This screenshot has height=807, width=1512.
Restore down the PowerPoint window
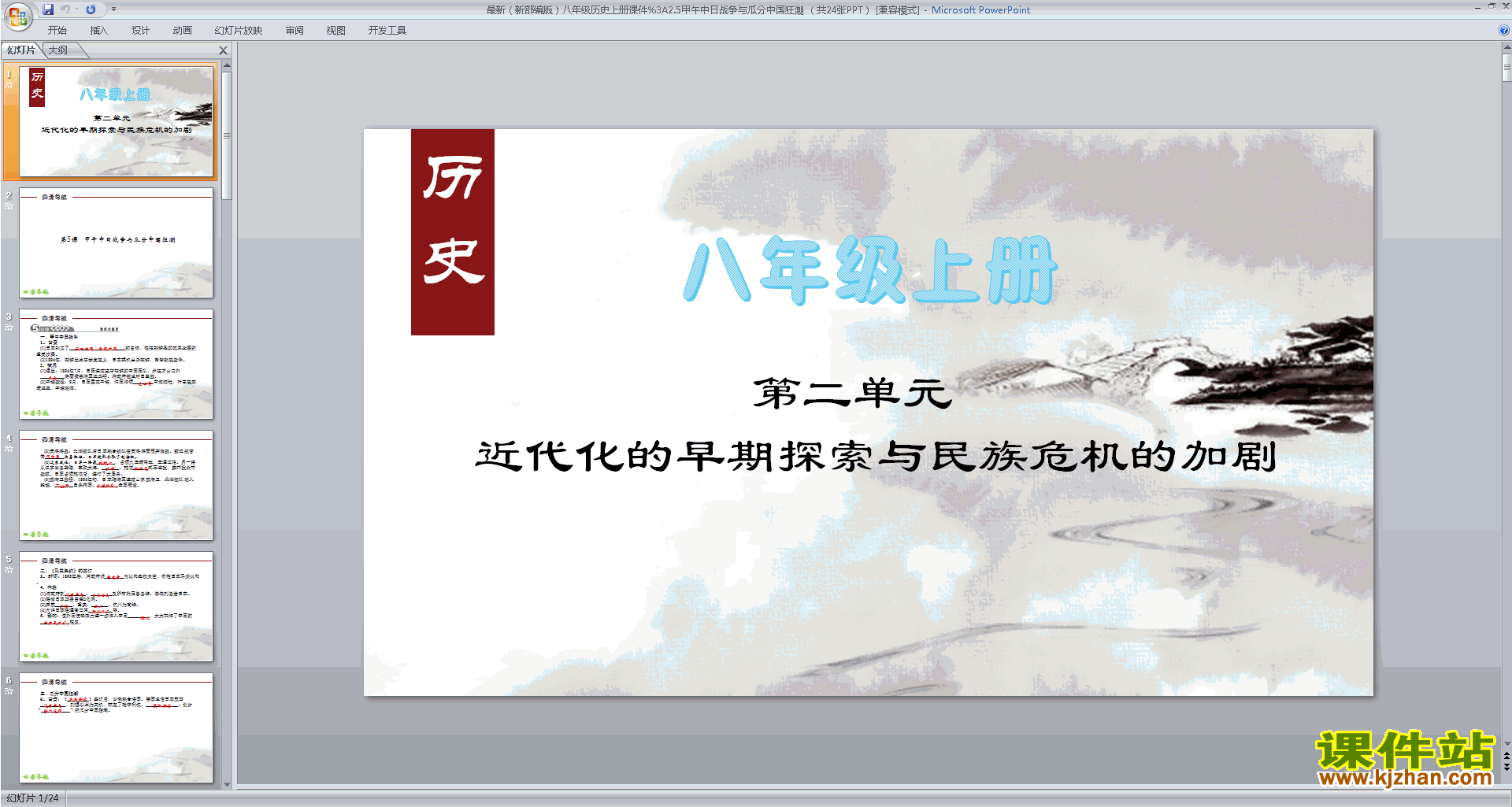pyautogui.click(x=1492, y=6)
